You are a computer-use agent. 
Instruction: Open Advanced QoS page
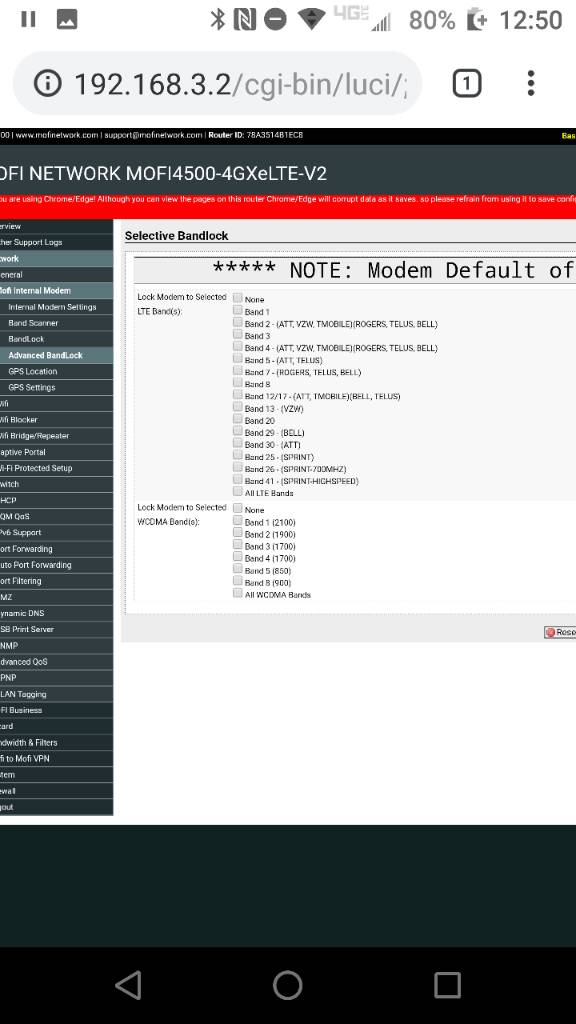click(56, 662)
